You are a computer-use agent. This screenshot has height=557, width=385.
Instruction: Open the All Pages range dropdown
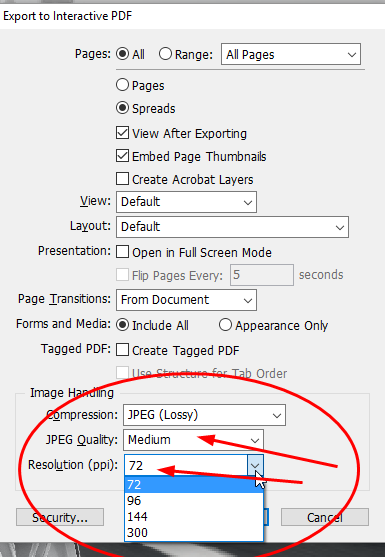click(x=291, y=54)
